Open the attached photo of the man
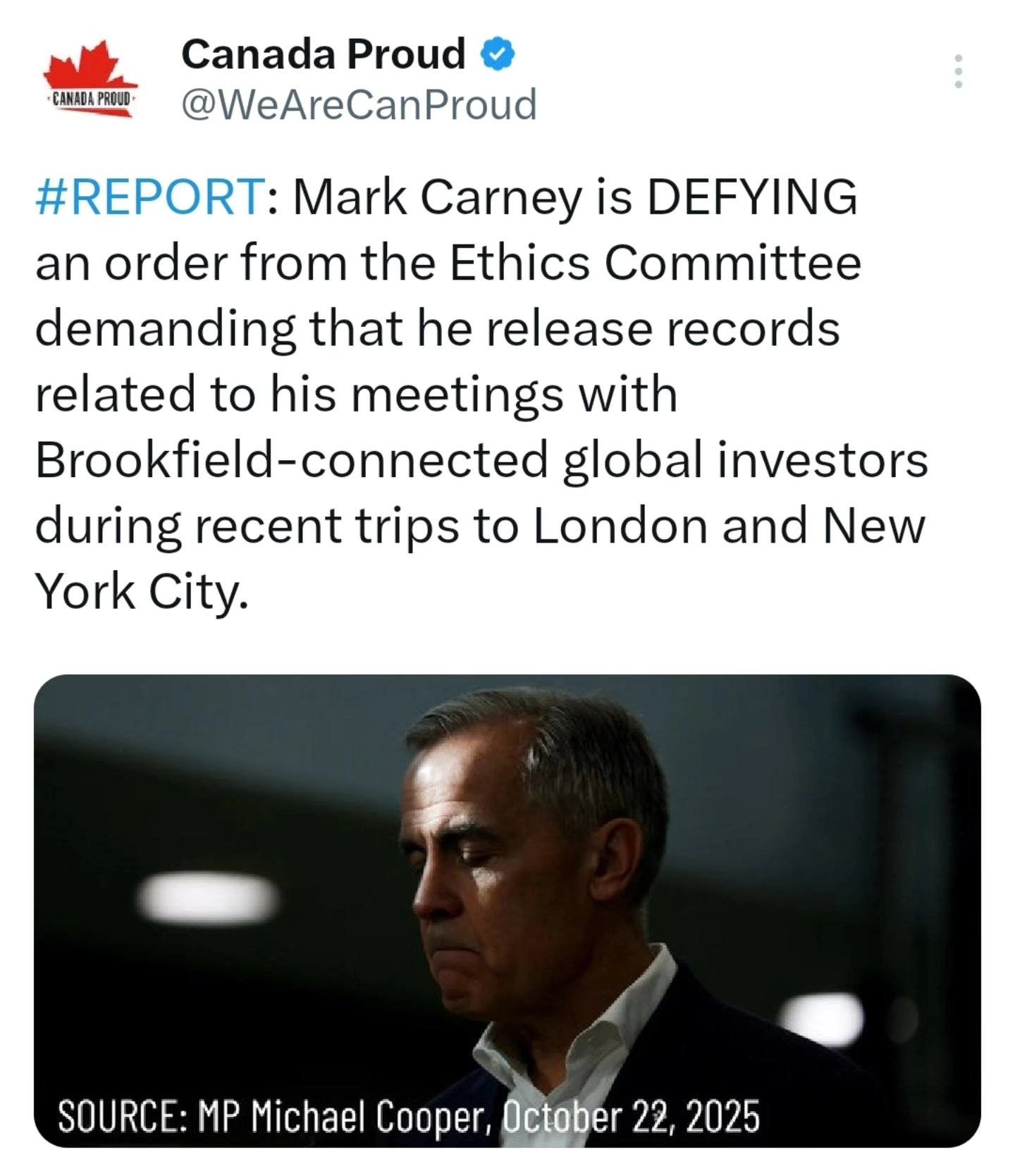The height and width of the screenshot is (1176, 1015). pos(507,910)
